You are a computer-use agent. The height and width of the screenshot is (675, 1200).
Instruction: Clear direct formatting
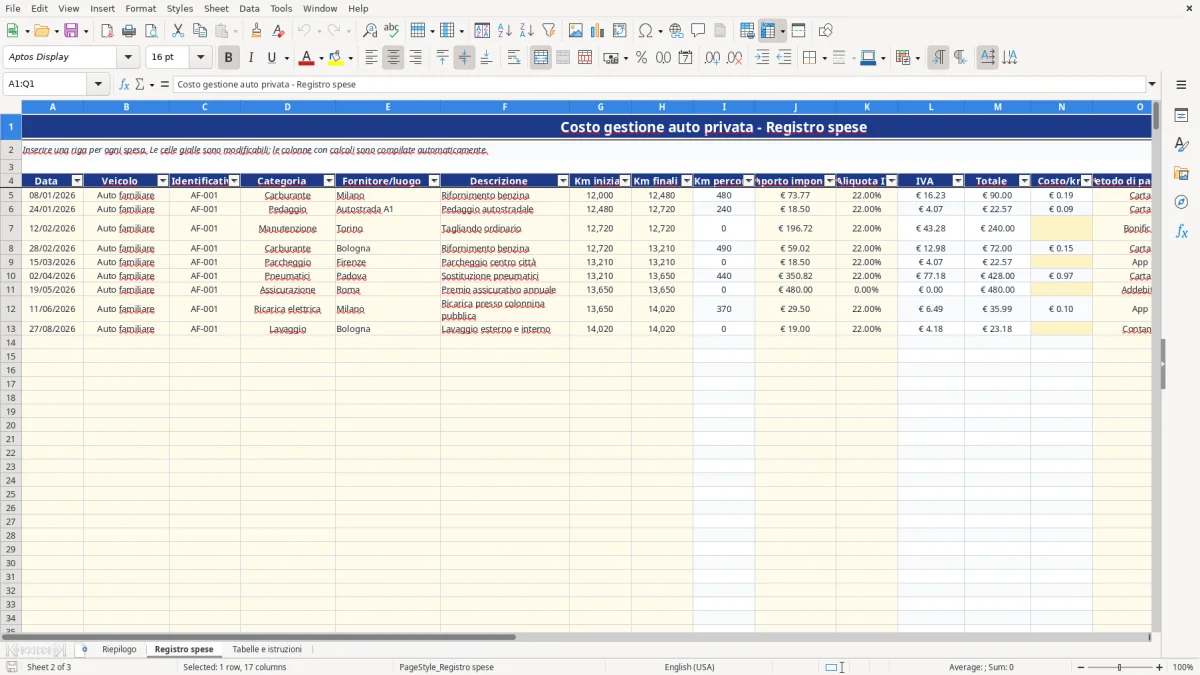tap(279, 31)
